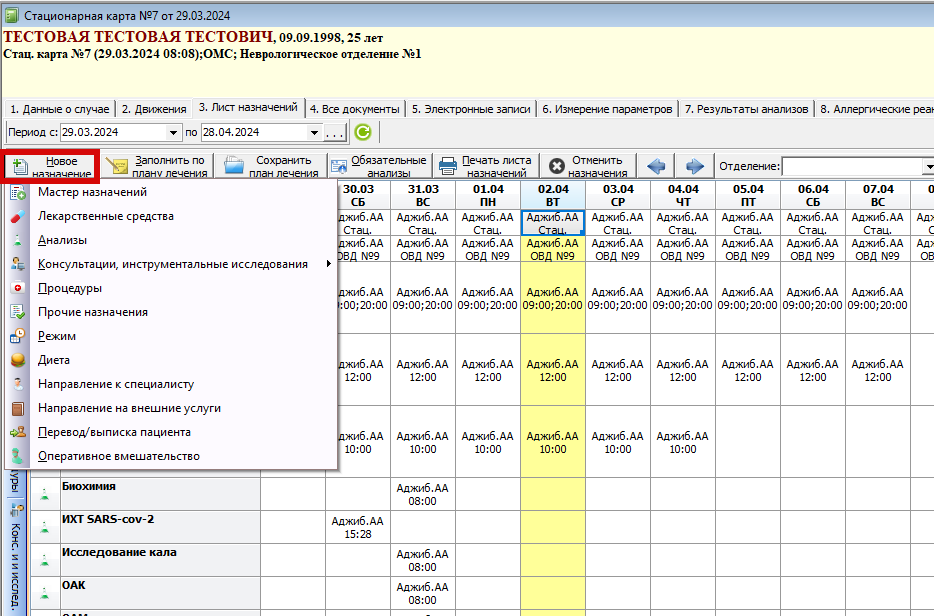This screenshot has width=934, height=616.
Task: Click the cancel appointments X icon
Action: pos(555,166)
